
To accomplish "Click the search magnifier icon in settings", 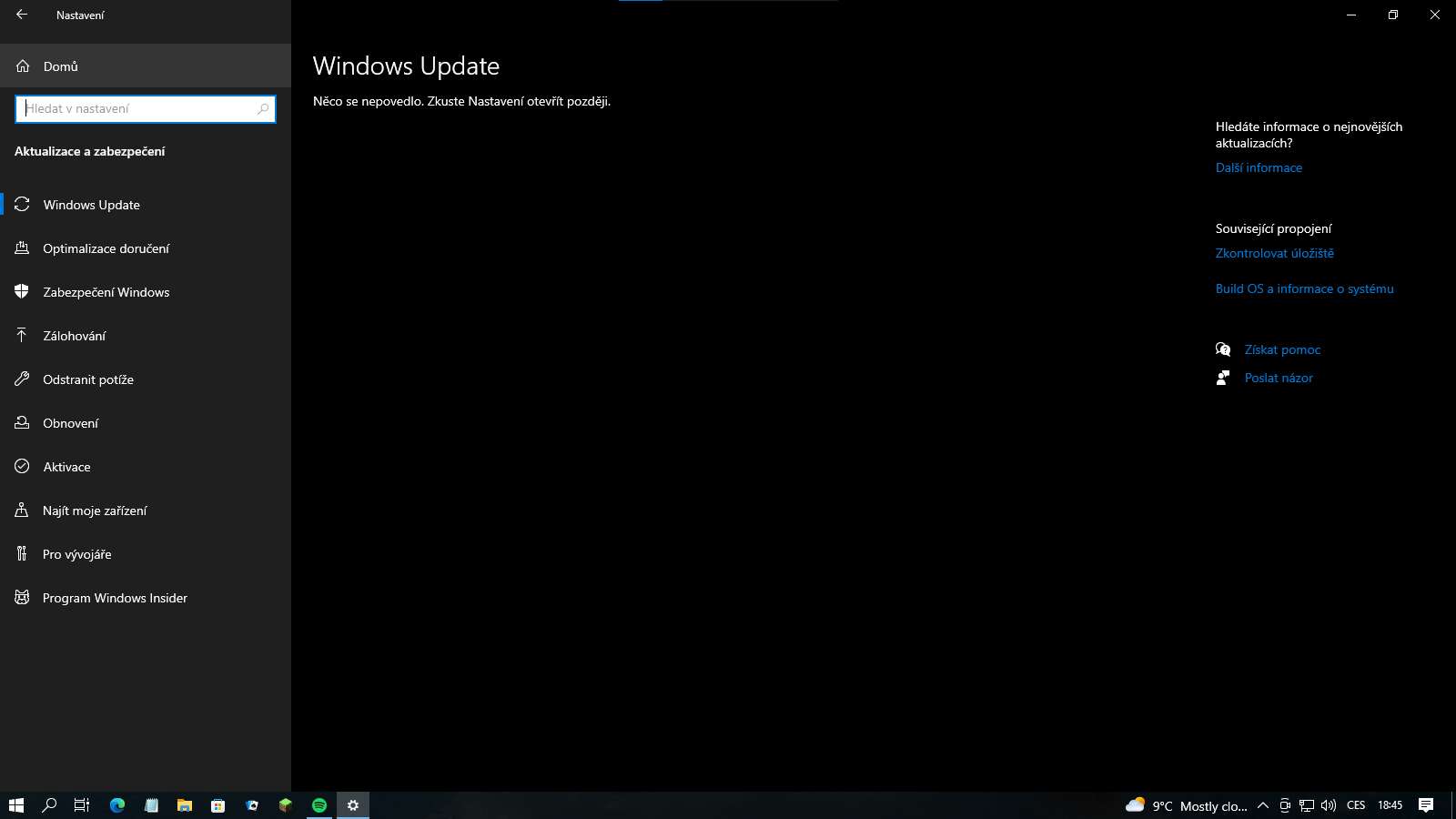I will [263, 109].
